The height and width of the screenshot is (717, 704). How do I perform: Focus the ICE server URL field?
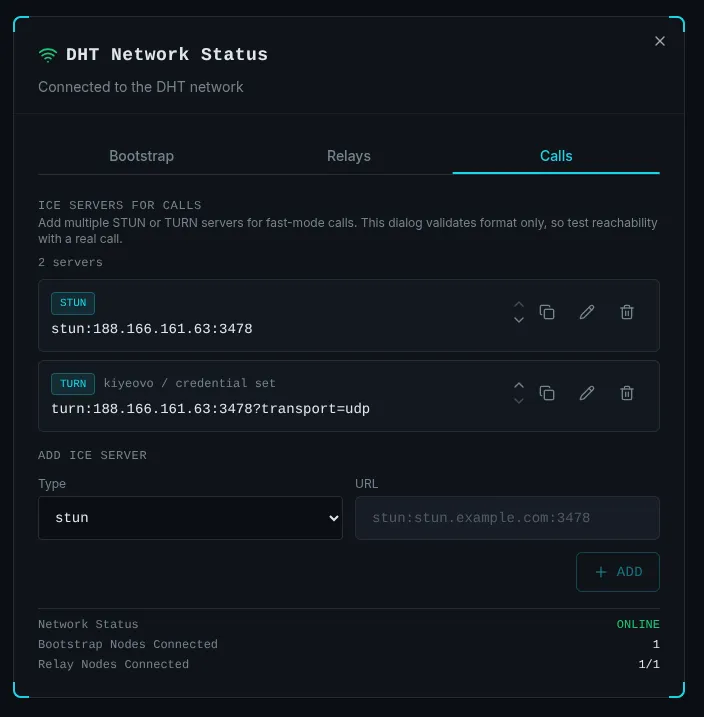(507, 518)
